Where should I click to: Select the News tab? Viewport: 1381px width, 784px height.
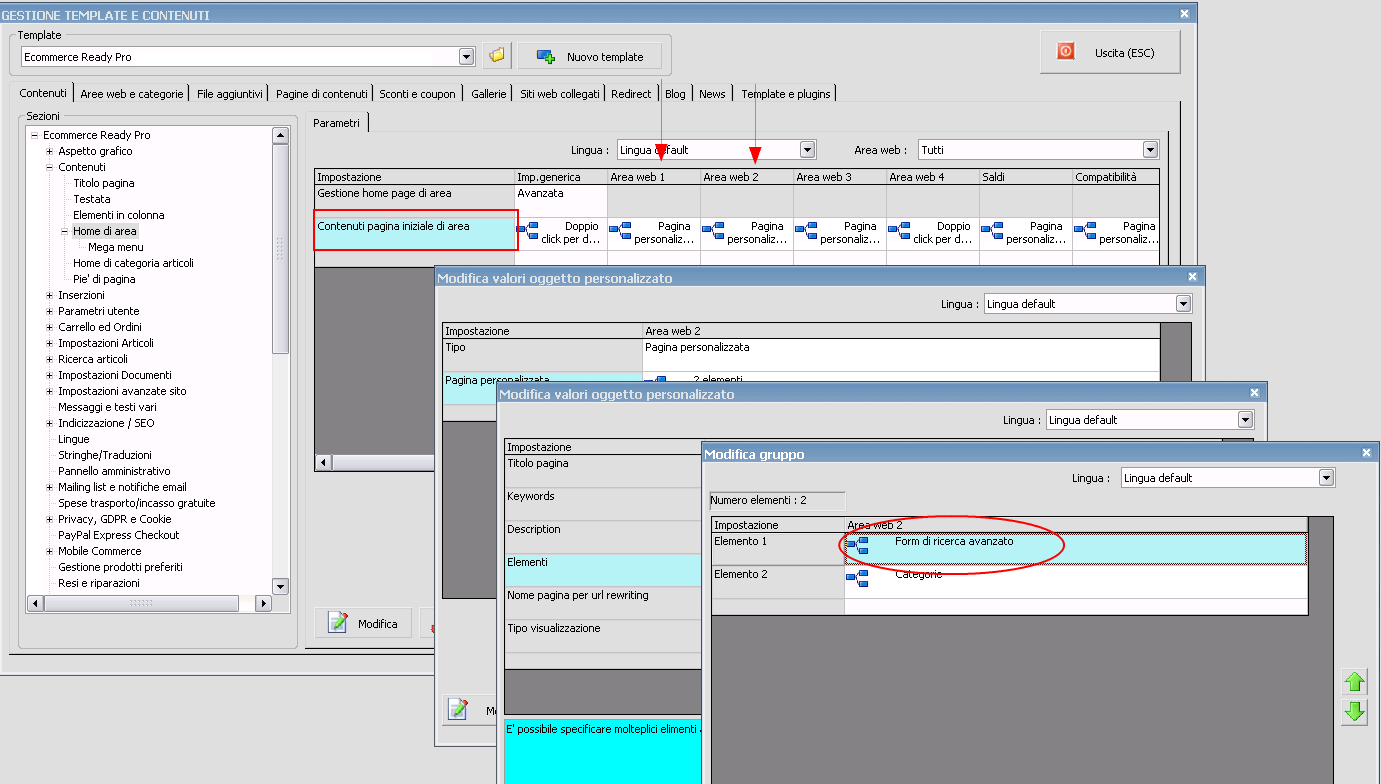(712, 94)
